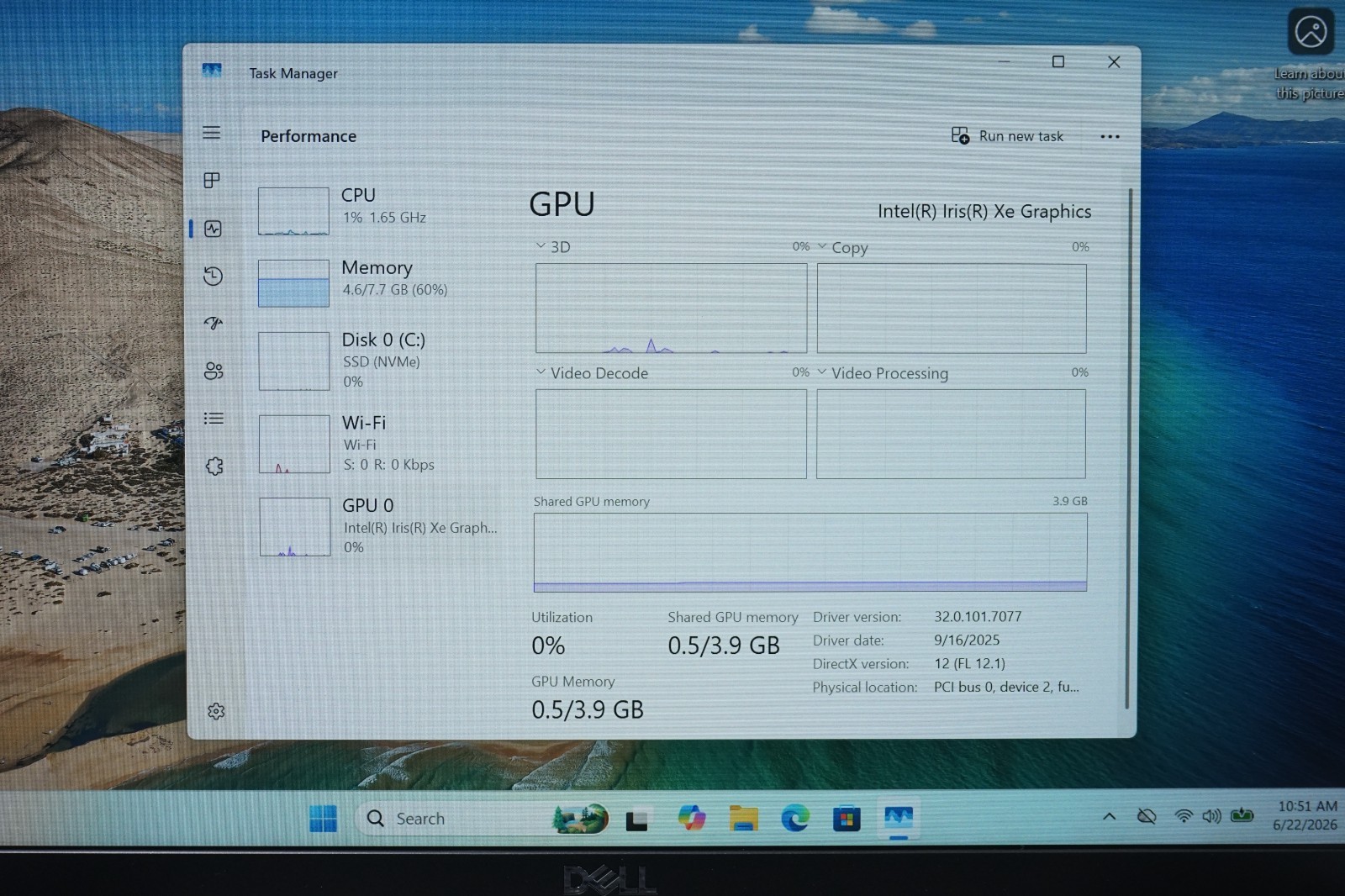1345x896 pixels.
Task: Open the Details list sidebar icon
Action: [214, 418]
